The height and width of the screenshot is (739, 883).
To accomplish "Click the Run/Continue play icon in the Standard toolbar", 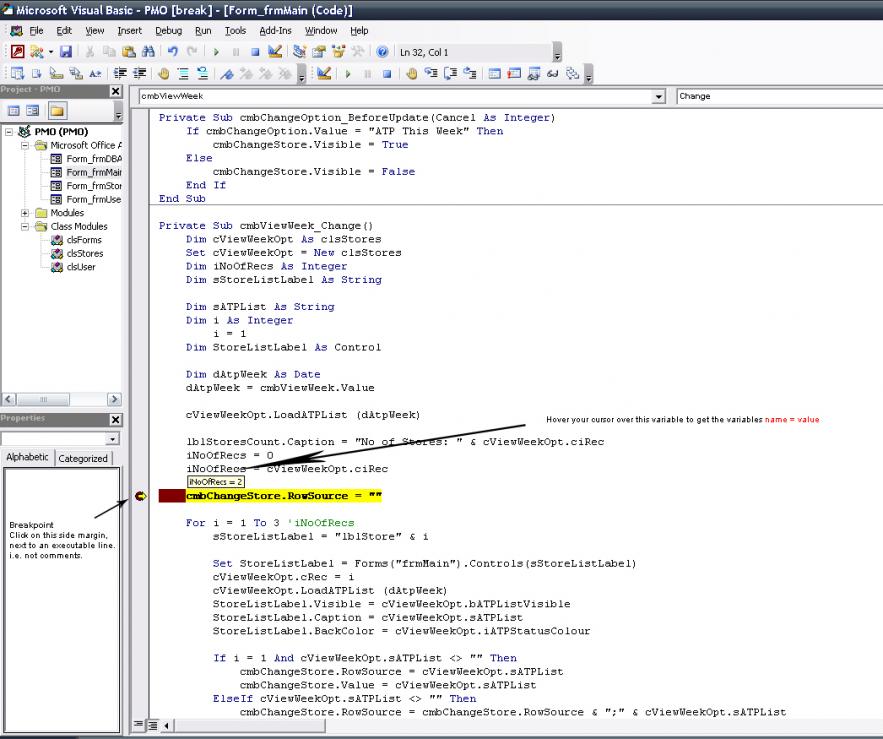I will (x=215, y=52).
